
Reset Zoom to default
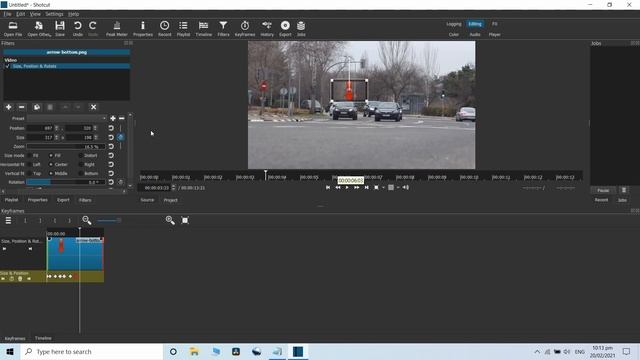[x=111, y=147]
